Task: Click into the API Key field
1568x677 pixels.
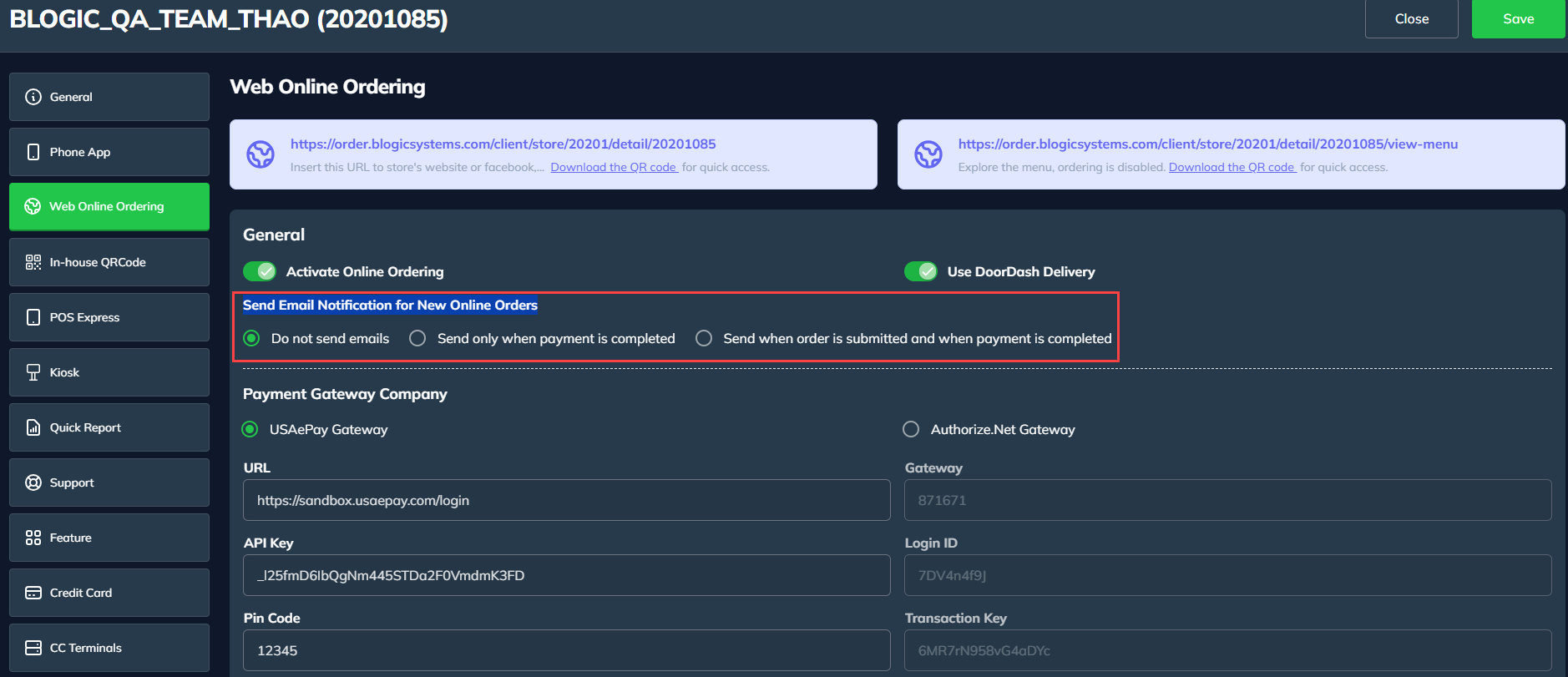Action: [x=566, y=575]
